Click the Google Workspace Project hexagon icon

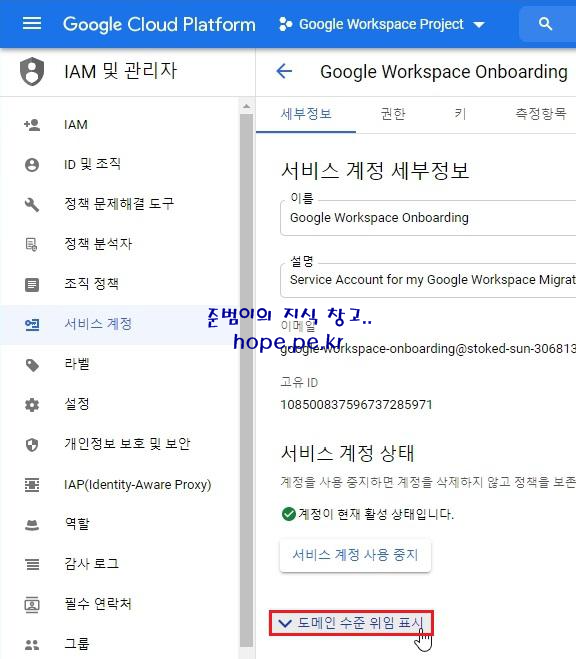click(x=285, y=24)
